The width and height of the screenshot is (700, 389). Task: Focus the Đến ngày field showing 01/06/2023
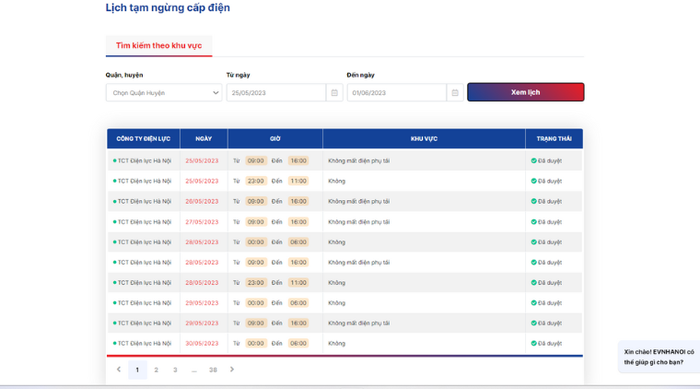[396, 93]
